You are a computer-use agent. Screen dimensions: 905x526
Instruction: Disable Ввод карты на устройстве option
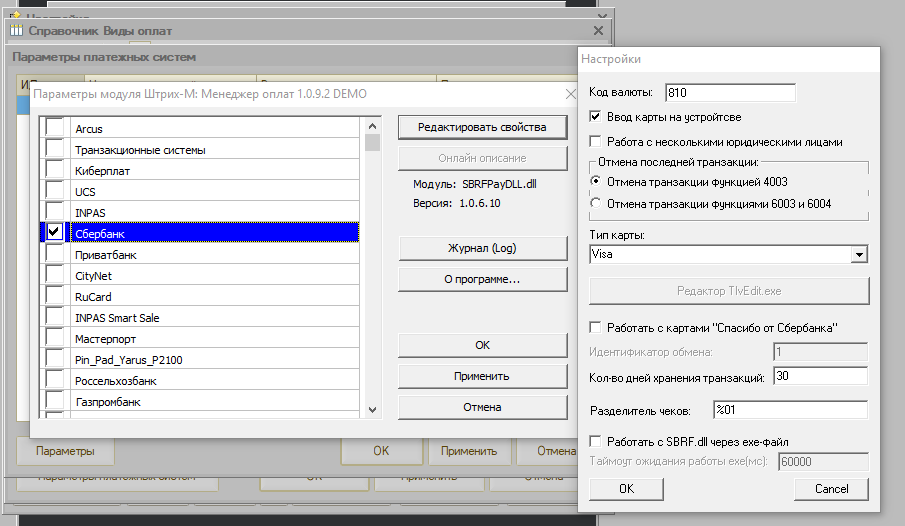click(596, 117)
